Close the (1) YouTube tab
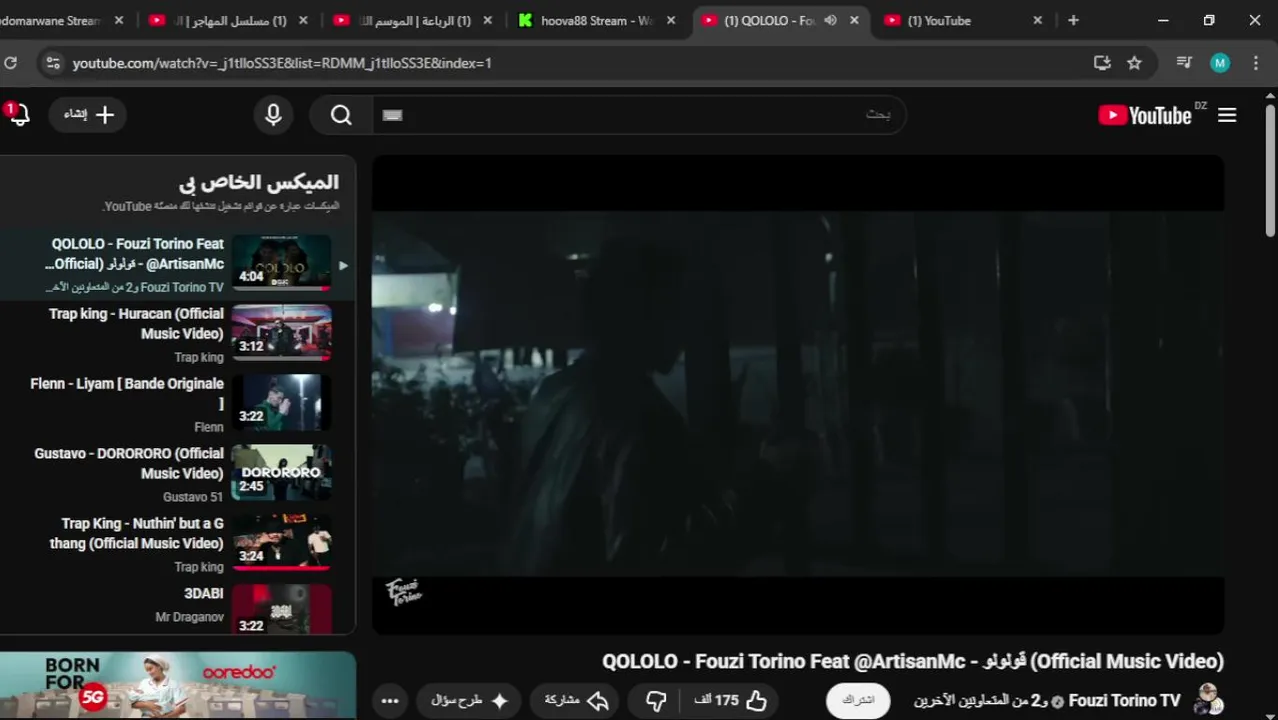 click(x=1037, y=20)
